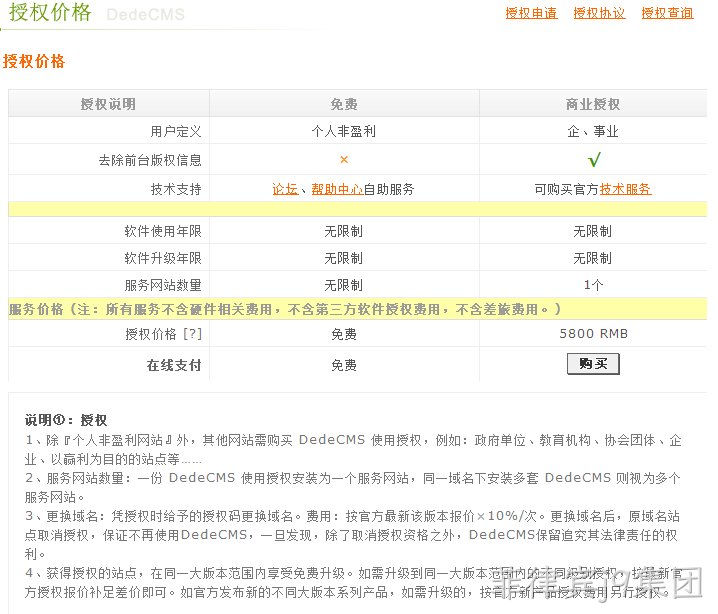Click the 5800 RMB price
The width and height of the screenshot is (718, 614).
point(593,333)
